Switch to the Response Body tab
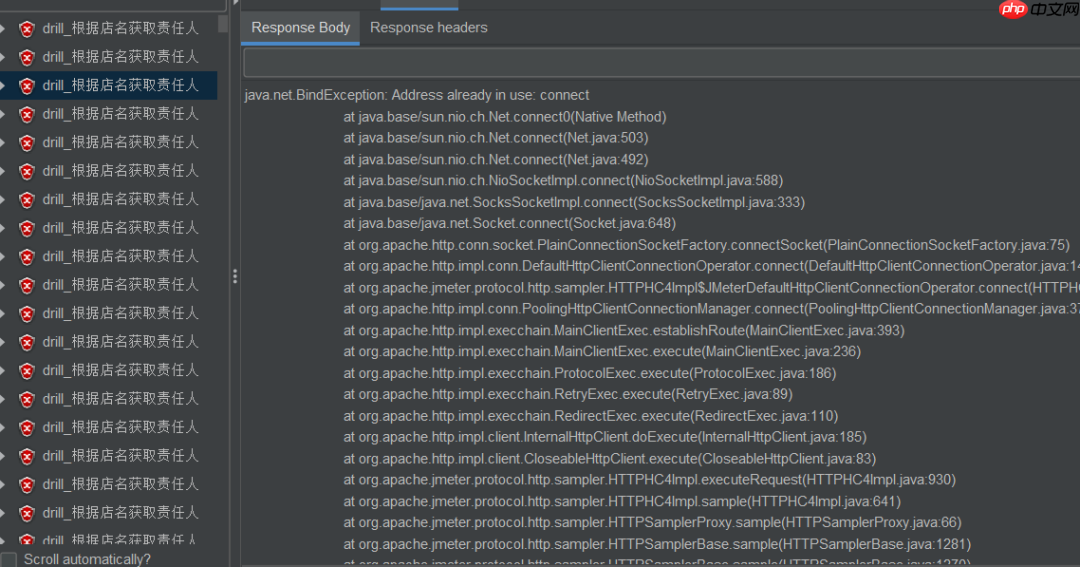Viewport: 1080px width, 567px height. [x=300, y=28]
